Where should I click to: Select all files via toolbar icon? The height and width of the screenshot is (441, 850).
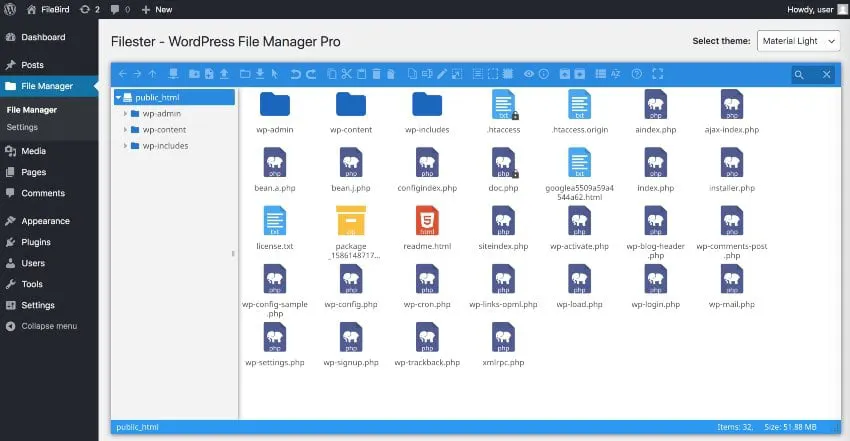coord(478,74)
